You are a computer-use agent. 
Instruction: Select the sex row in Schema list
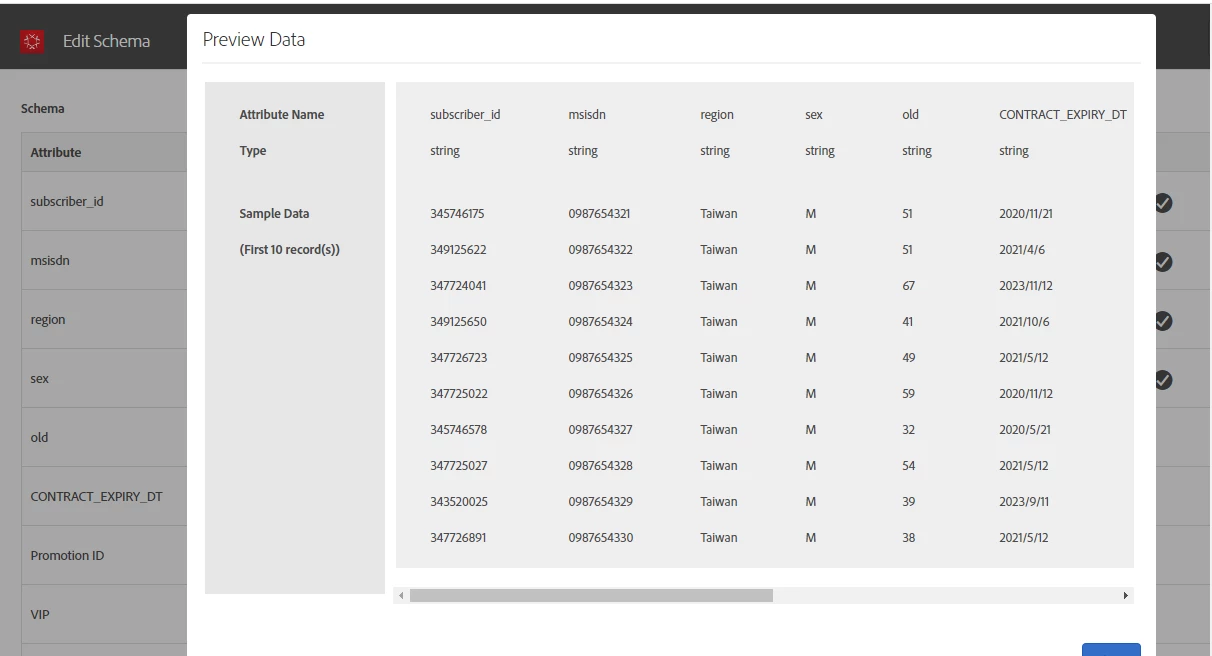click(104, 378)
